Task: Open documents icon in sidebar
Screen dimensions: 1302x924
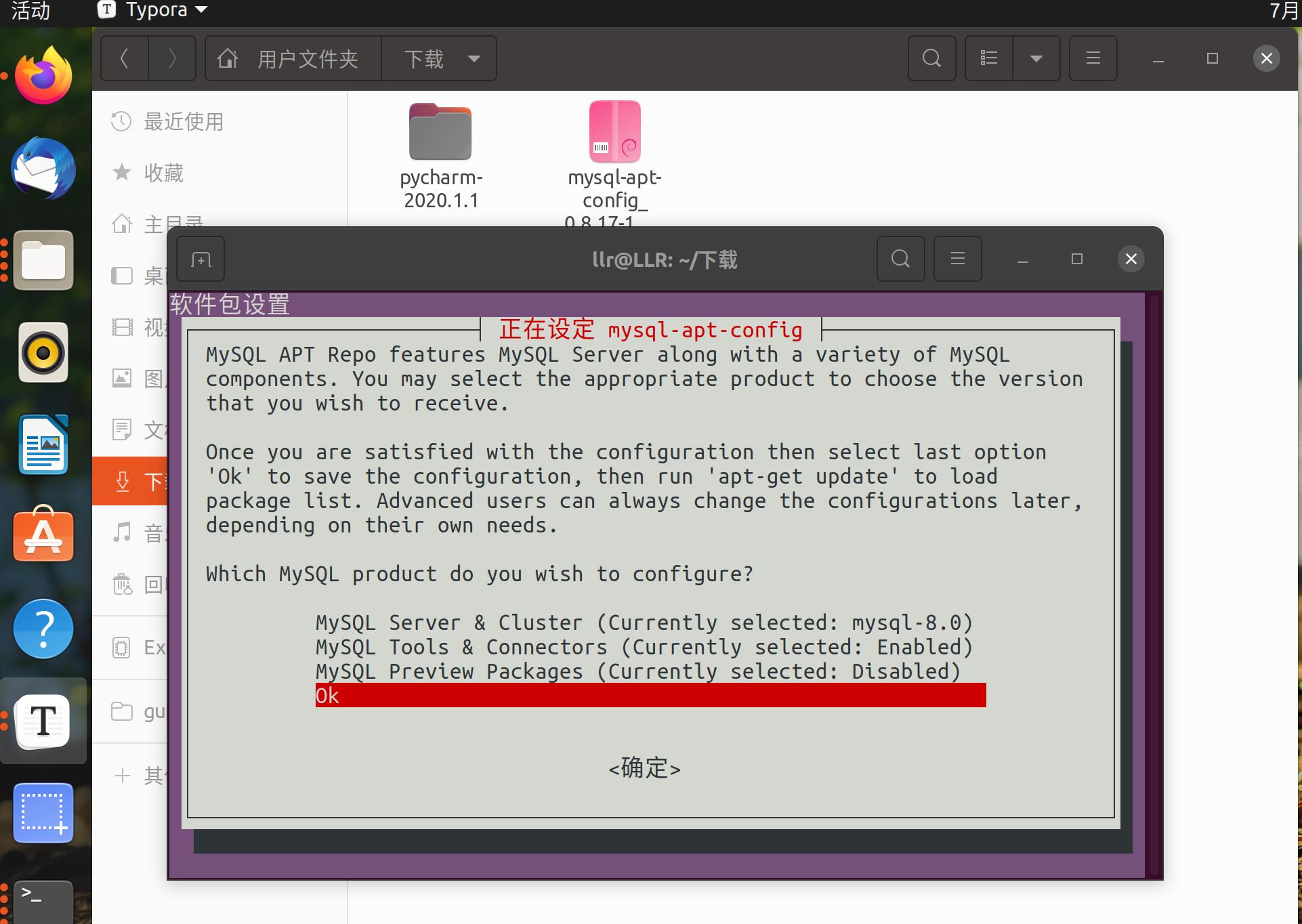Action: click(x=122, y=429)
